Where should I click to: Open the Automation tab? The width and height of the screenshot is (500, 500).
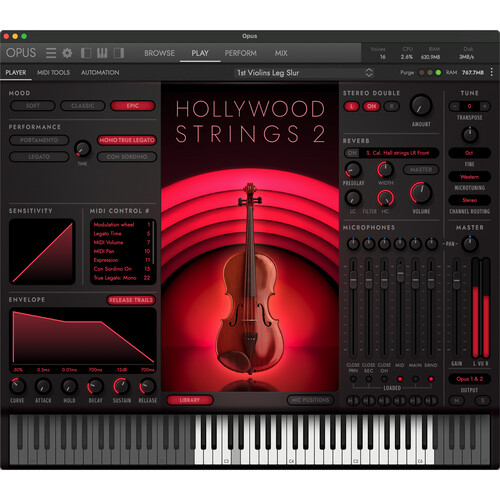(100, 72)
